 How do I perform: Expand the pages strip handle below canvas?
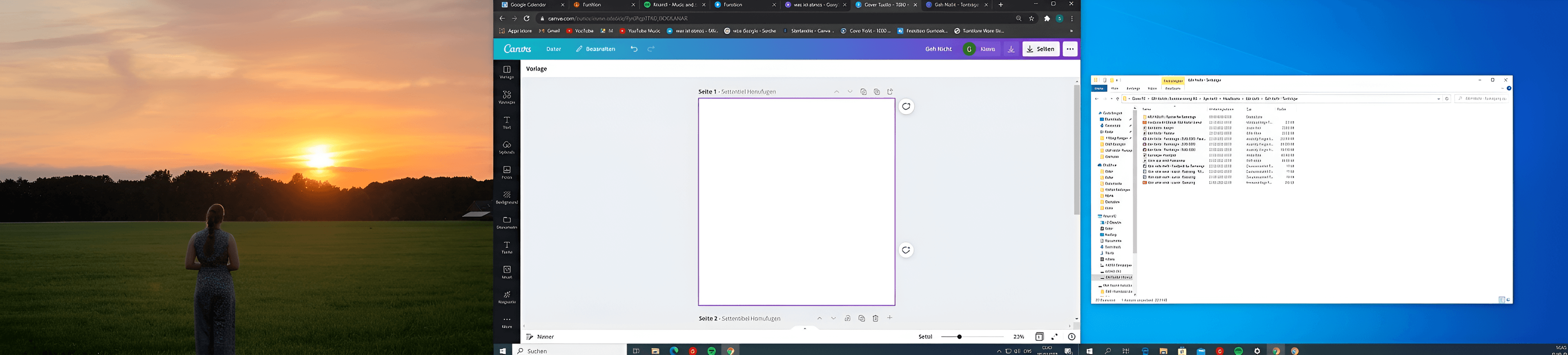point(805,328)
